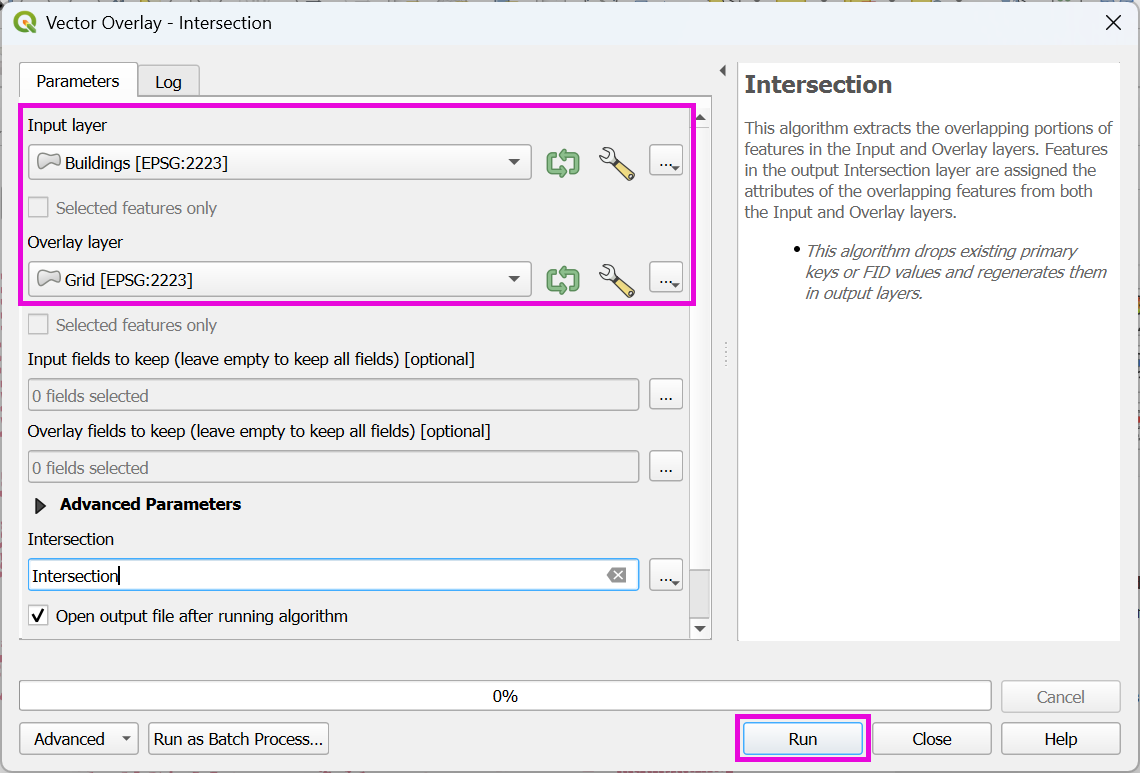Run the Intersection algorithm
The width and height of the screenshot is (1140, 773).
coord(803,739)
